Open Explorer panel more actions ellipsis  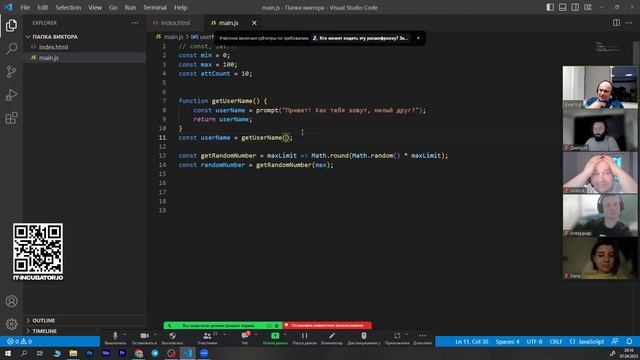pyautogui.click(x=135, y=23)
